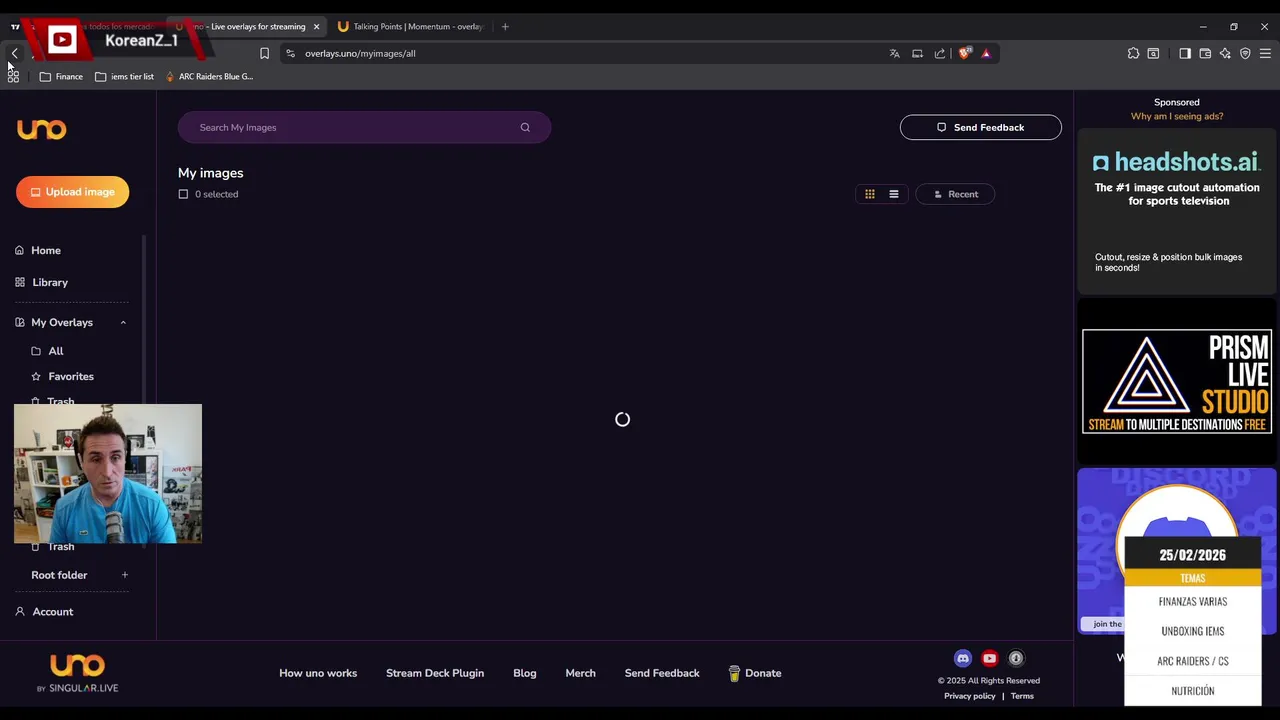Viewport: 1280px width, 720px height.
Task: Click the bookmark page icon
Action: coord(264,53)
